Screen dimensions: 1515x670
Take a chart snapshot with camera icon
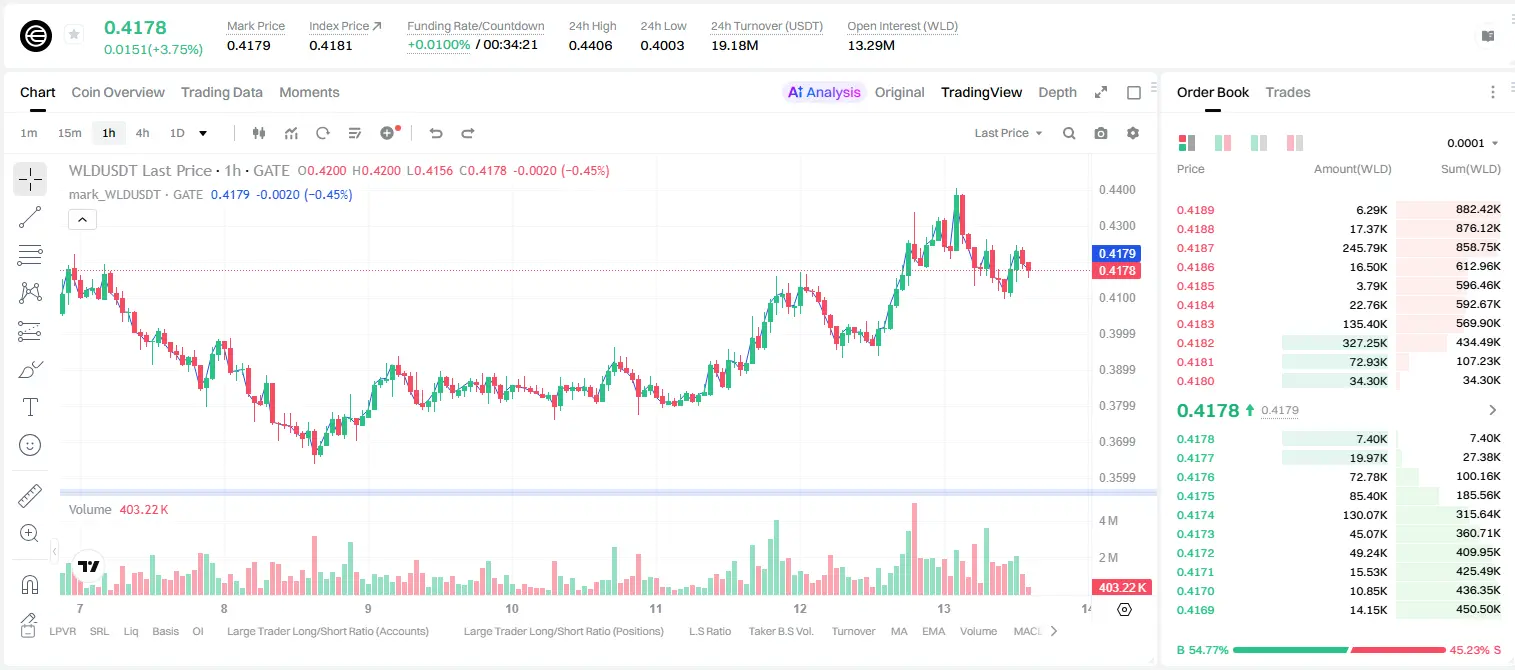coord(1101,133)
